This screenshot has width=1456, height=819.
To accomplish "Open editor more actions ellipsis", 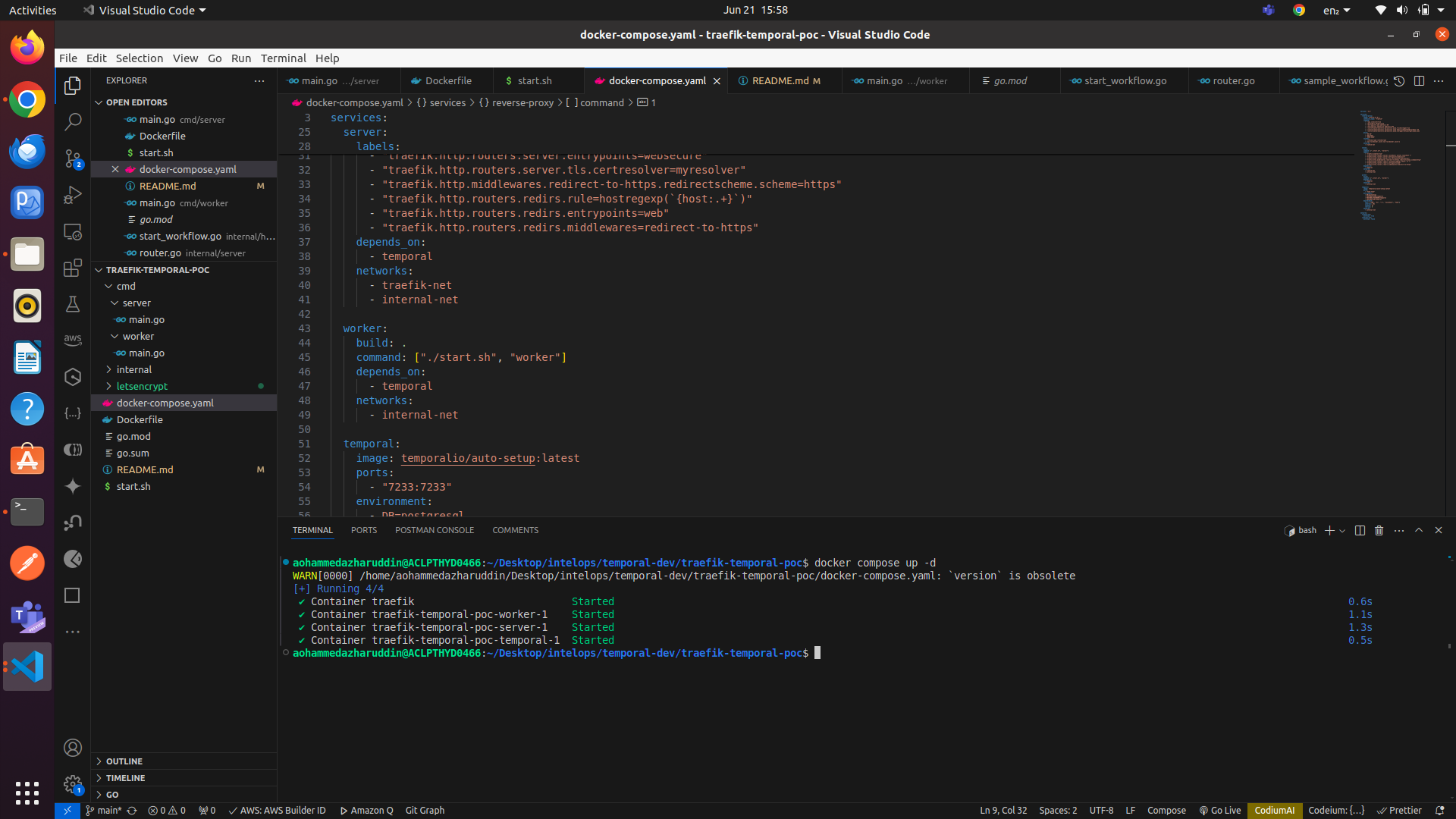I will tap(1439, 80).
